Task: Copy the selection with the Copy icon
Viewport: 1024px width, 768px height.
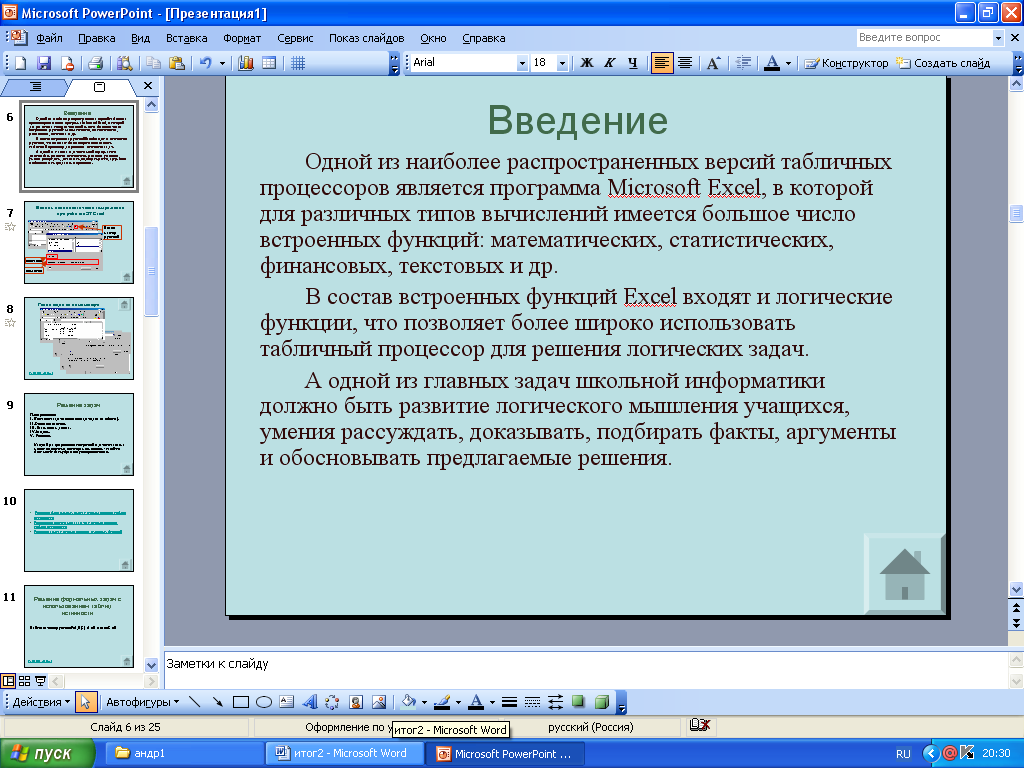Action: click(153, 63)
